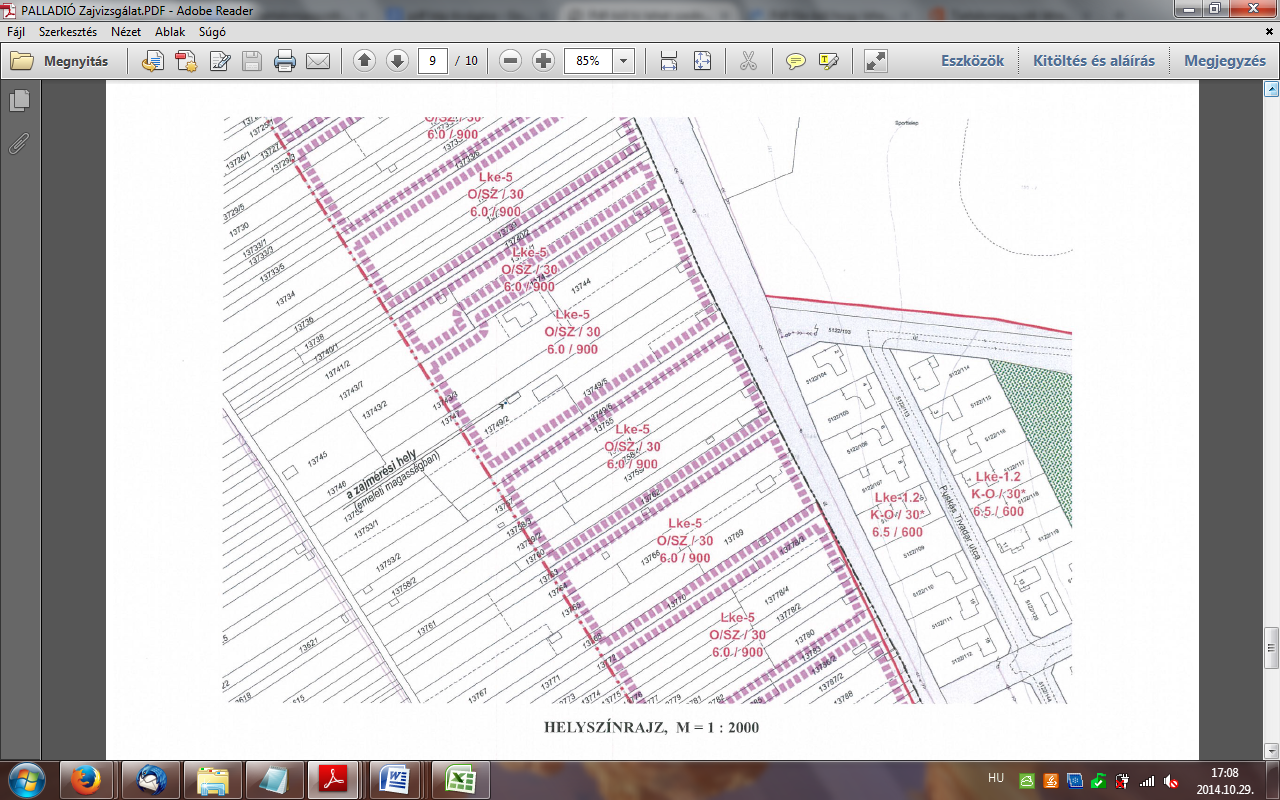
Task: Go to previous page with up arrow
Action: (365, 61)
